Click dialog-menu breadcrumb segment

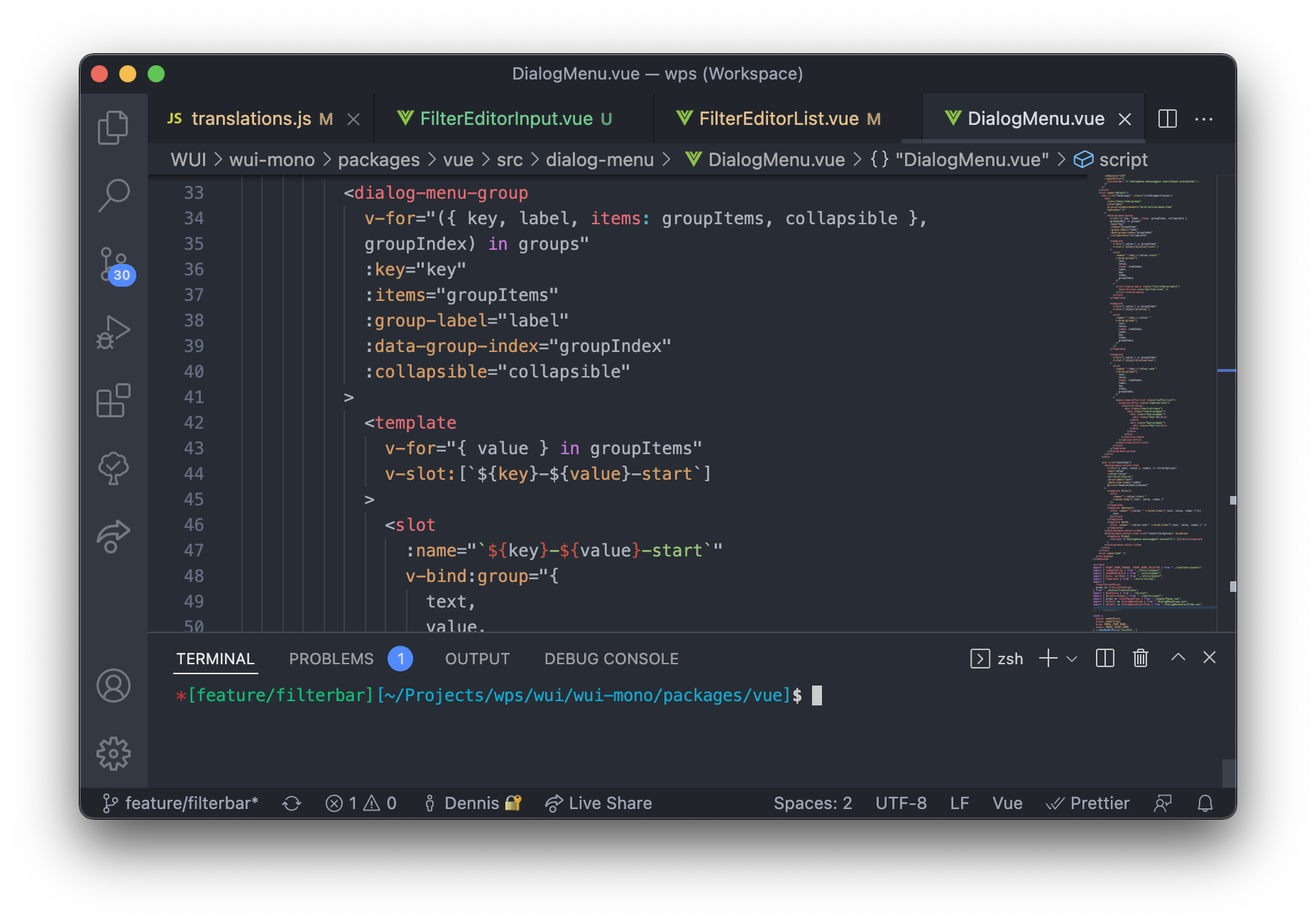tap(599, 160)
